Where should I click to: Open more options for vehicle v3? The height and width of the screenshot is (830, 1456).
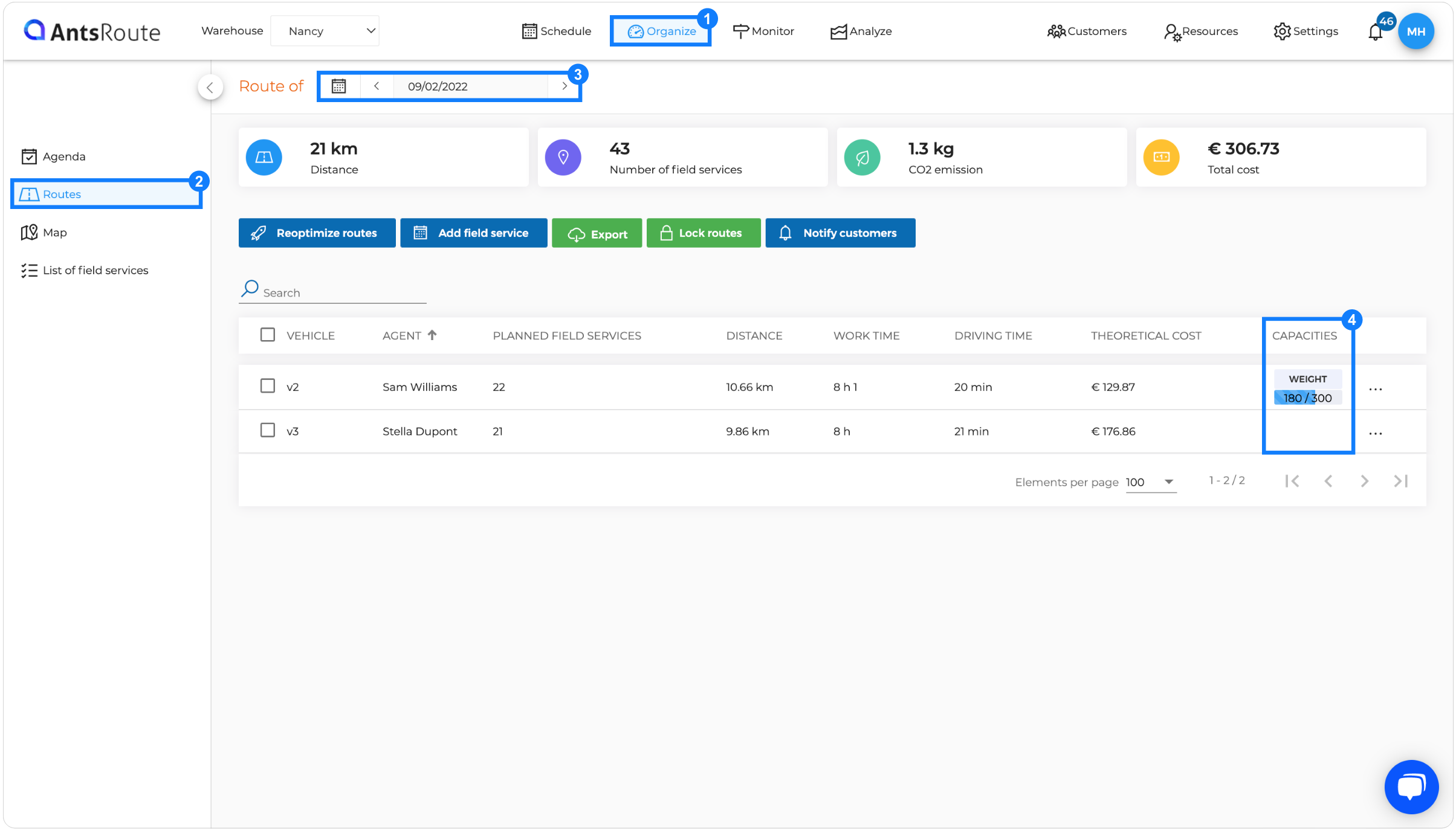[1376, 433]
